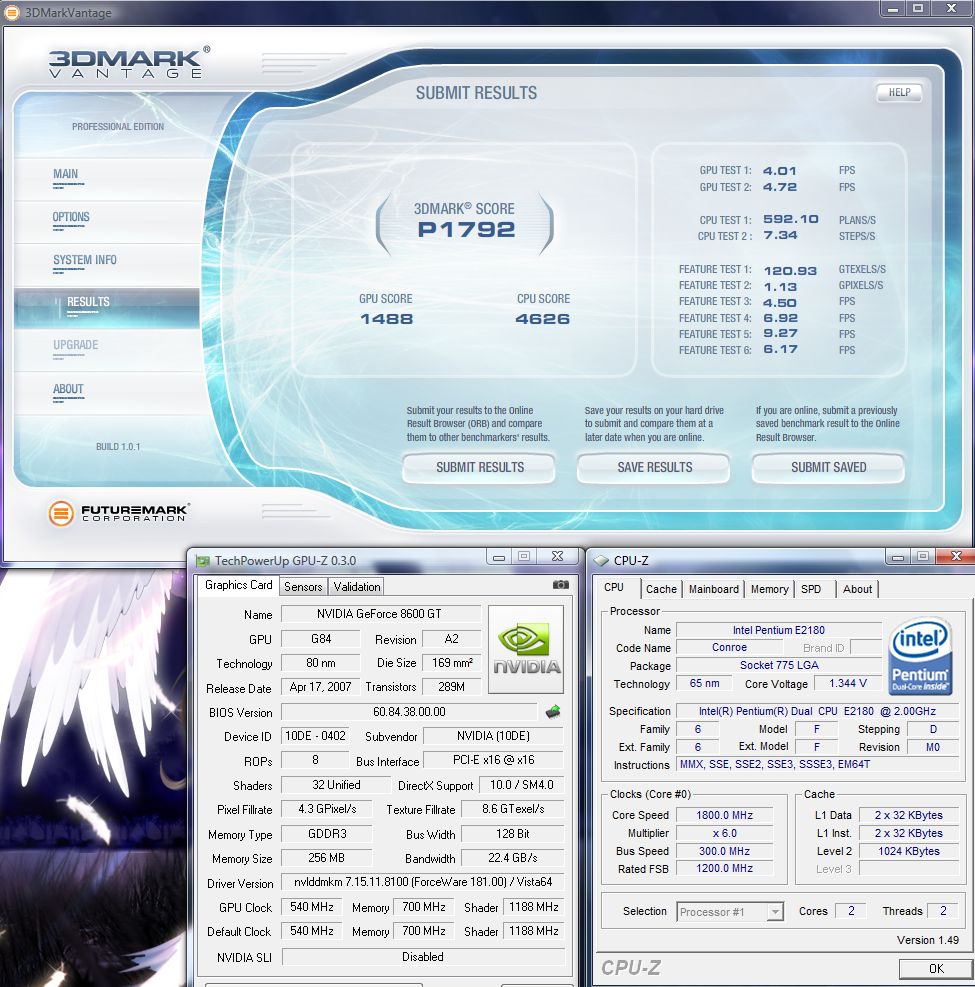
Task: Switch to Cache tab in CPU-Z
Action: 661,589
